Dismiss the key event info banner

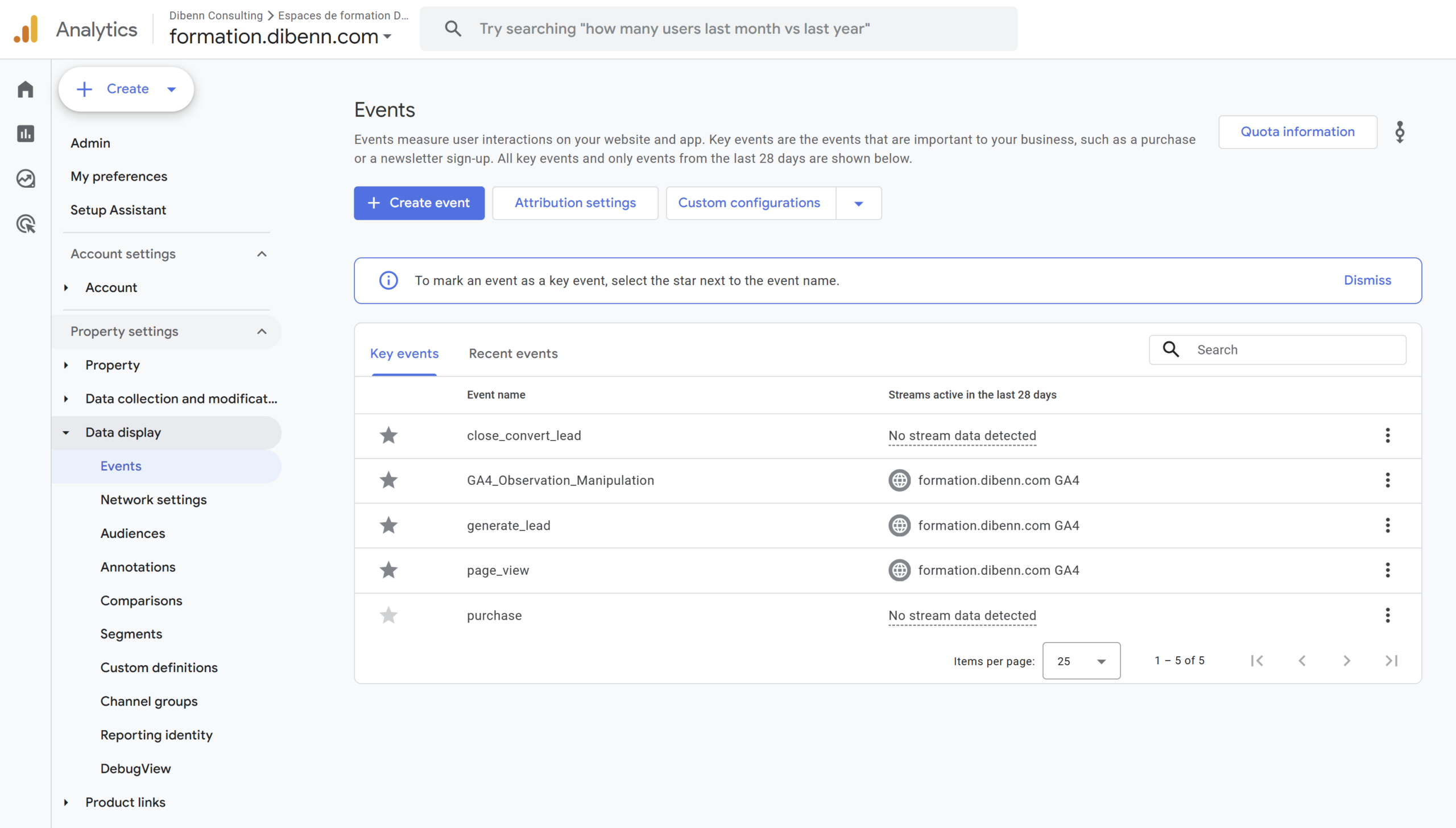tap(1367, 281)
